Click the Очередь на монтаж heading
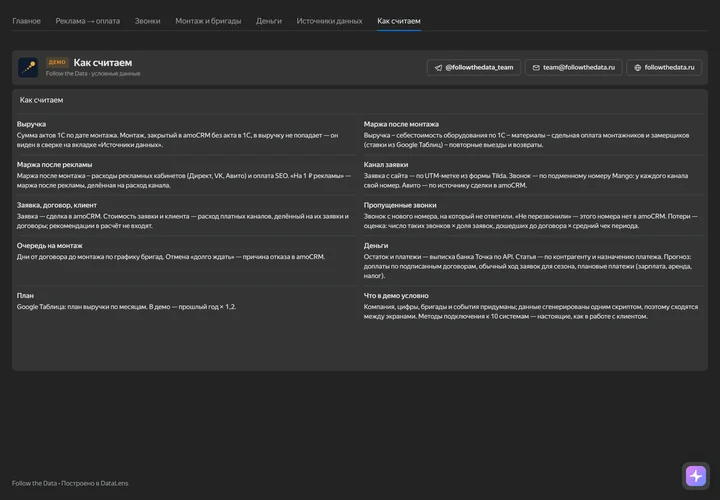Viewport: 720px width, 500px height. point(50,246)
